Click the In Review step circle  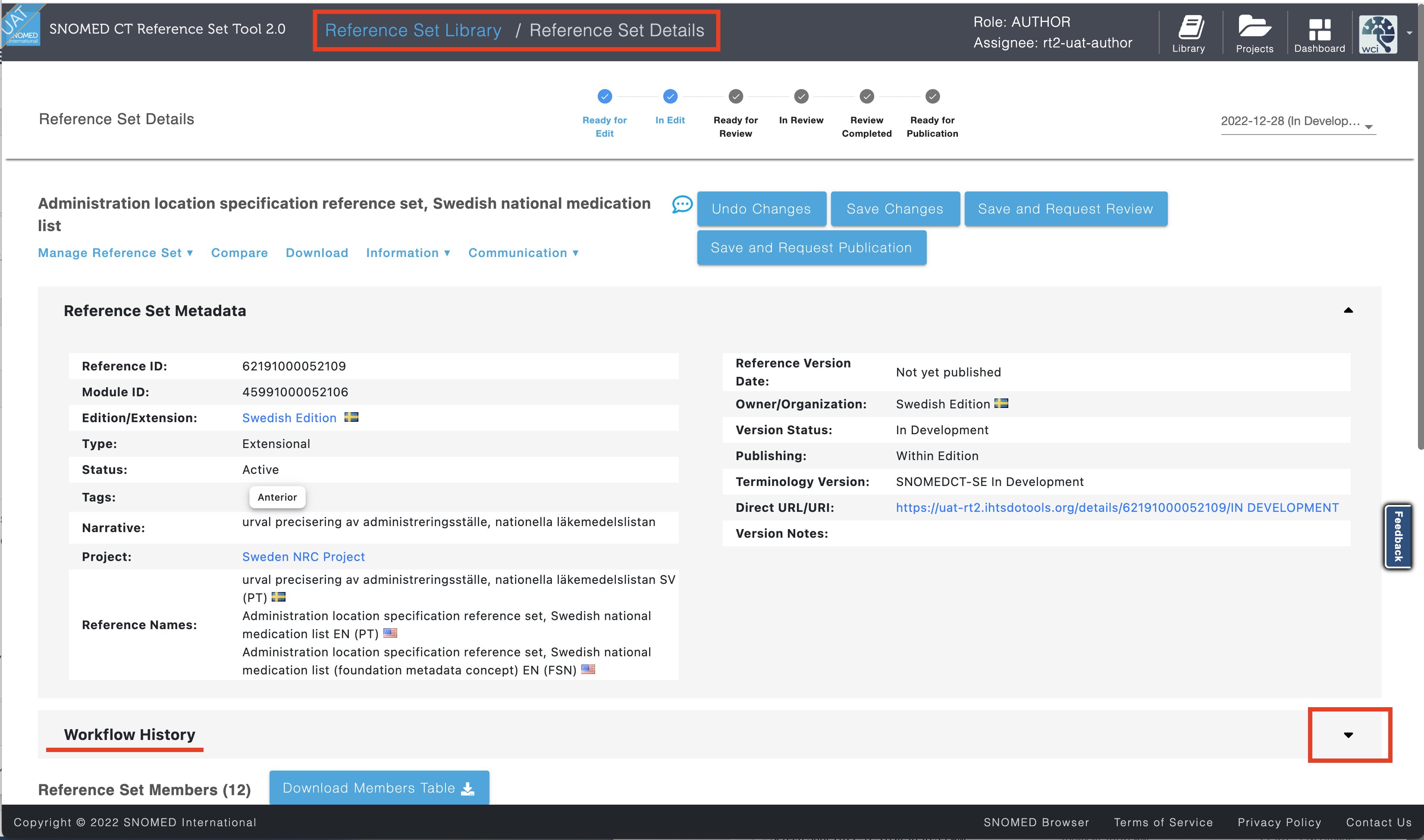(801, 96)
